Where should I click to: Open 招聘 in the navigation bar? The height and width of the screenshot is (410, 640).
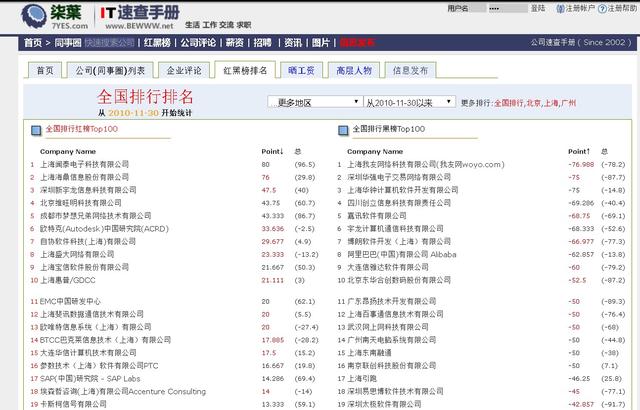[262, 42]
